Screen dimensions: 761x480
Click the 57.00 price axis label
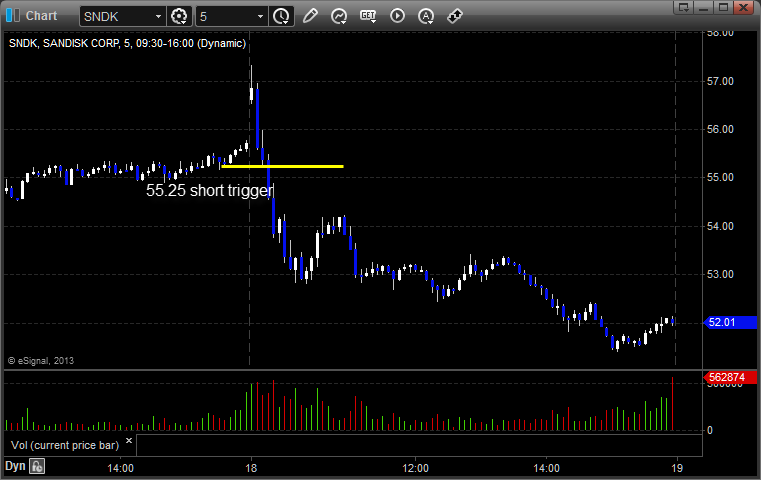pyautogui.click(x=720, y=81)
